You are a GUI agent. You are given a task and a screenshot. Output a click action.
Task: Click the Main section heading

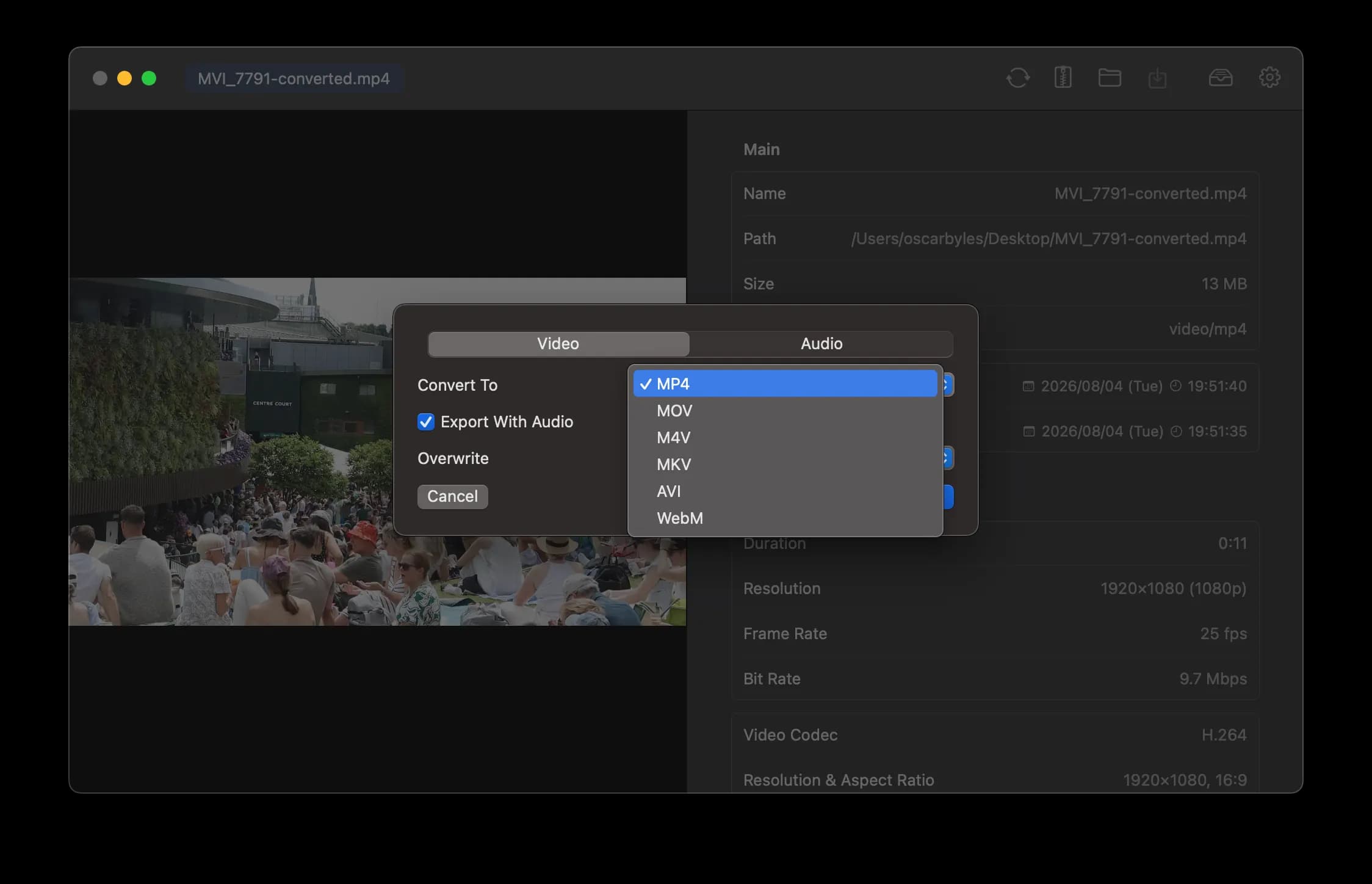pos(761,150)
